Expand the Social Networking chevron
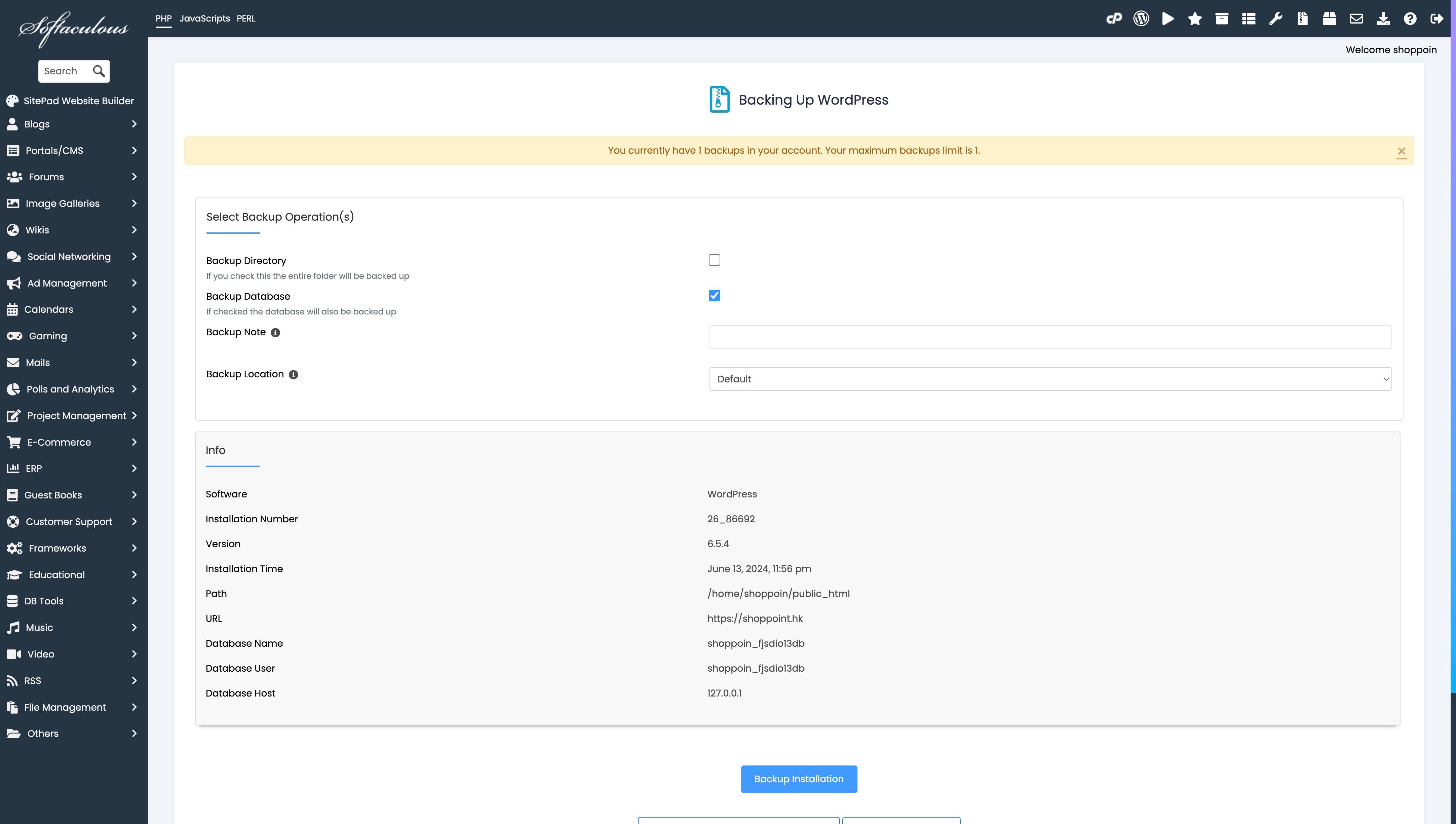 pyautogui.click(x=134, y=256)
